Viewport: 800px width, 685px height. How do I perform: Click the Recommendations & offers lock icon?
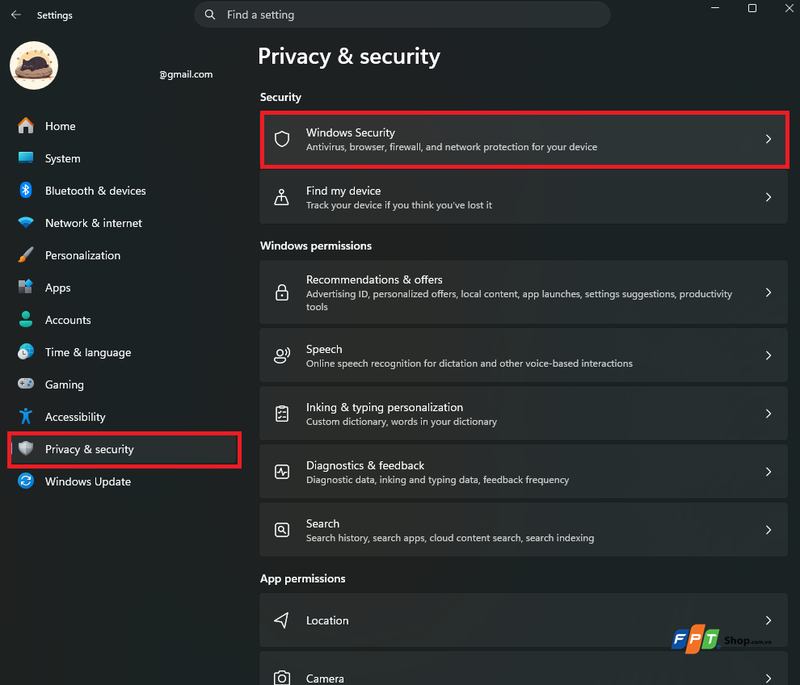pos(282,292)
